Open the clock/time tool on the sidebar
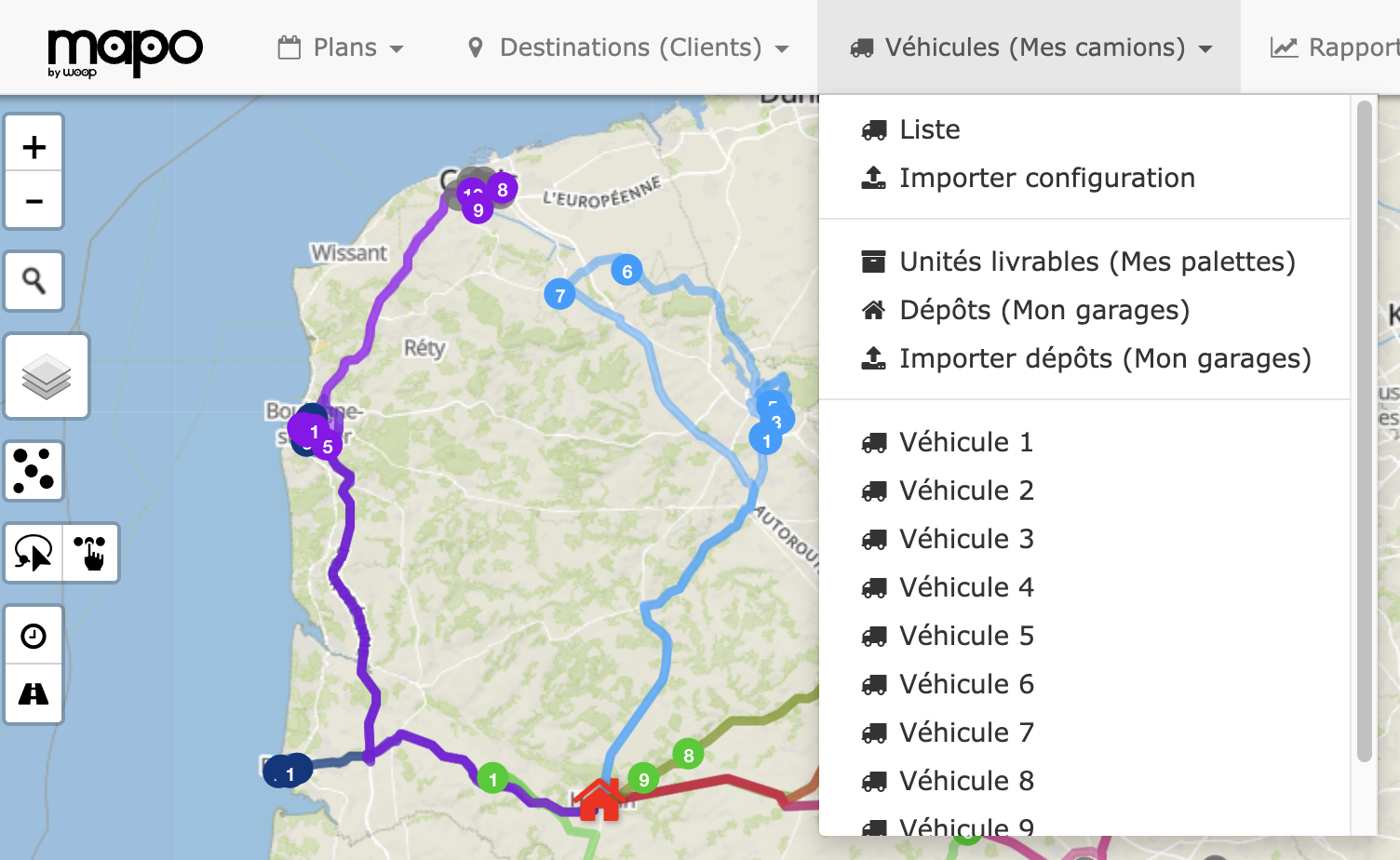The image size is (1400, 860). click(34, 635)
